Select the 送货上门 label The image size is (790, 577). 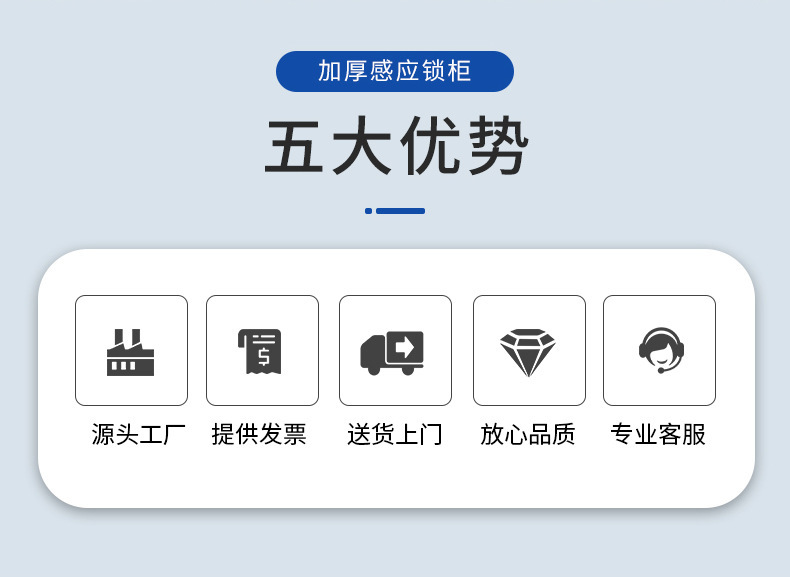click(394, 434)
